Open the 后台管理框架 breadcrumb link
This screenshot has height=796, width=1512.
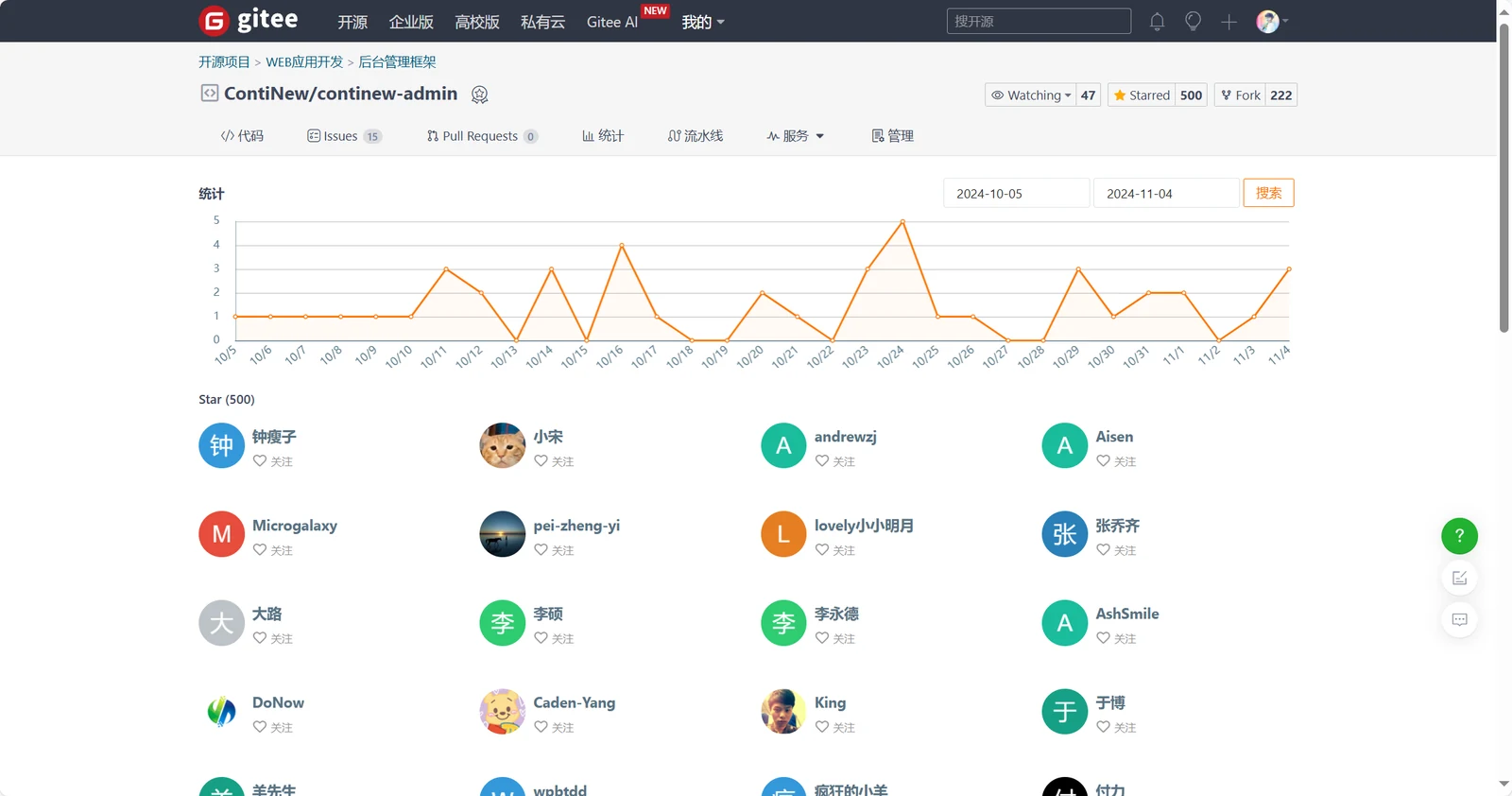click(x=397, y=61)
